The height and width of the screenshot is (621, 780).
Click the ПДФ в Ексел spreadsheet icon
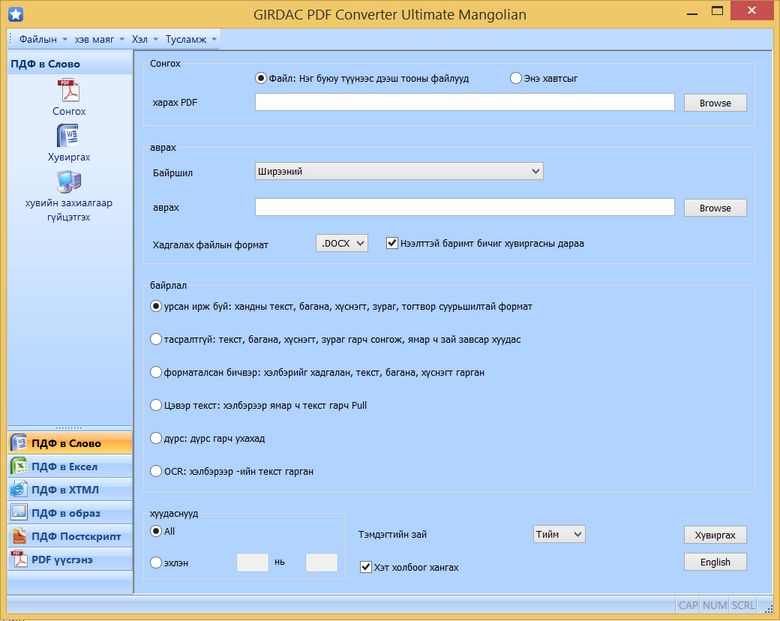(19, 466)
